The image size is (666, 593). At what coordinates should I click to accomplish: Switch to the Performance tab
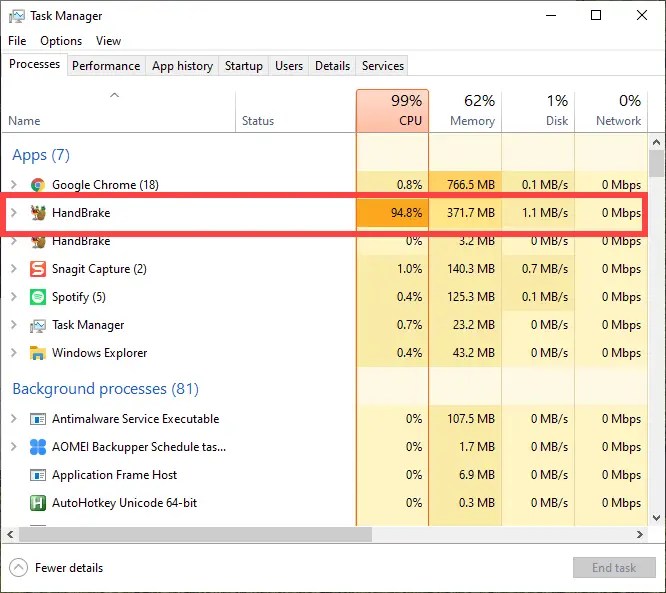(106, 66)
